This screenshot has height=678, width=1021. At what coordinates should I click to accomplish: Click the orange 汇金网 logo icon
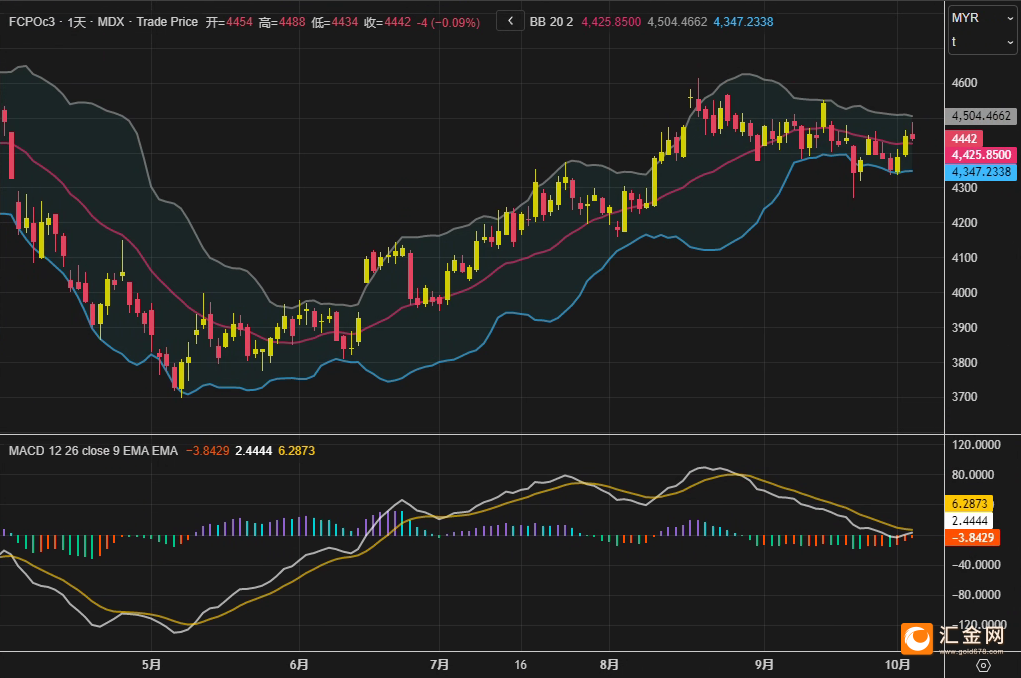[917, 637]
